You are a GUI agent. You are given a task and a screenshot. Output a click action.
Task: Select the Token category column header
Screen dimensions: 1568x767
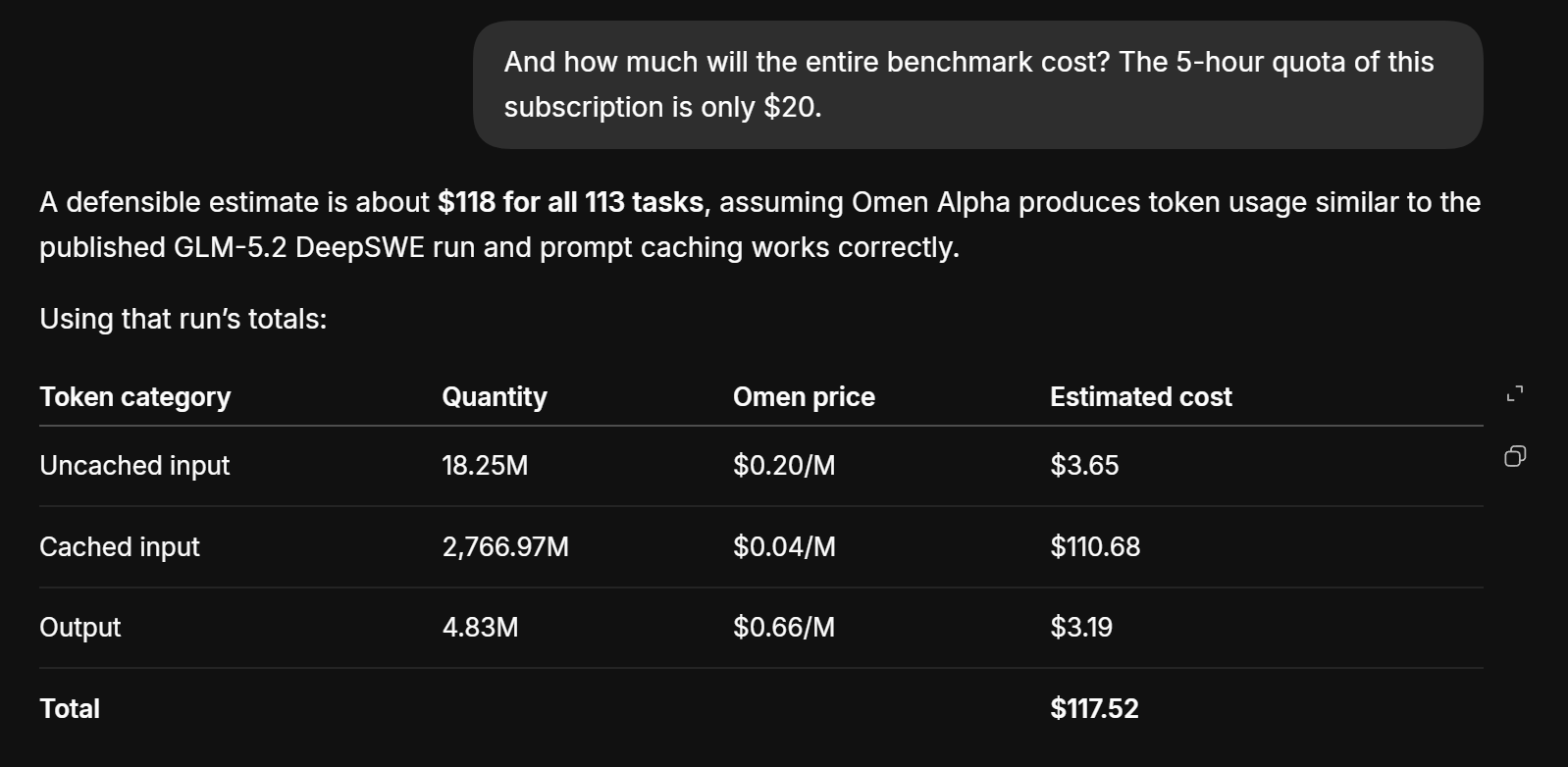point(135,396)
